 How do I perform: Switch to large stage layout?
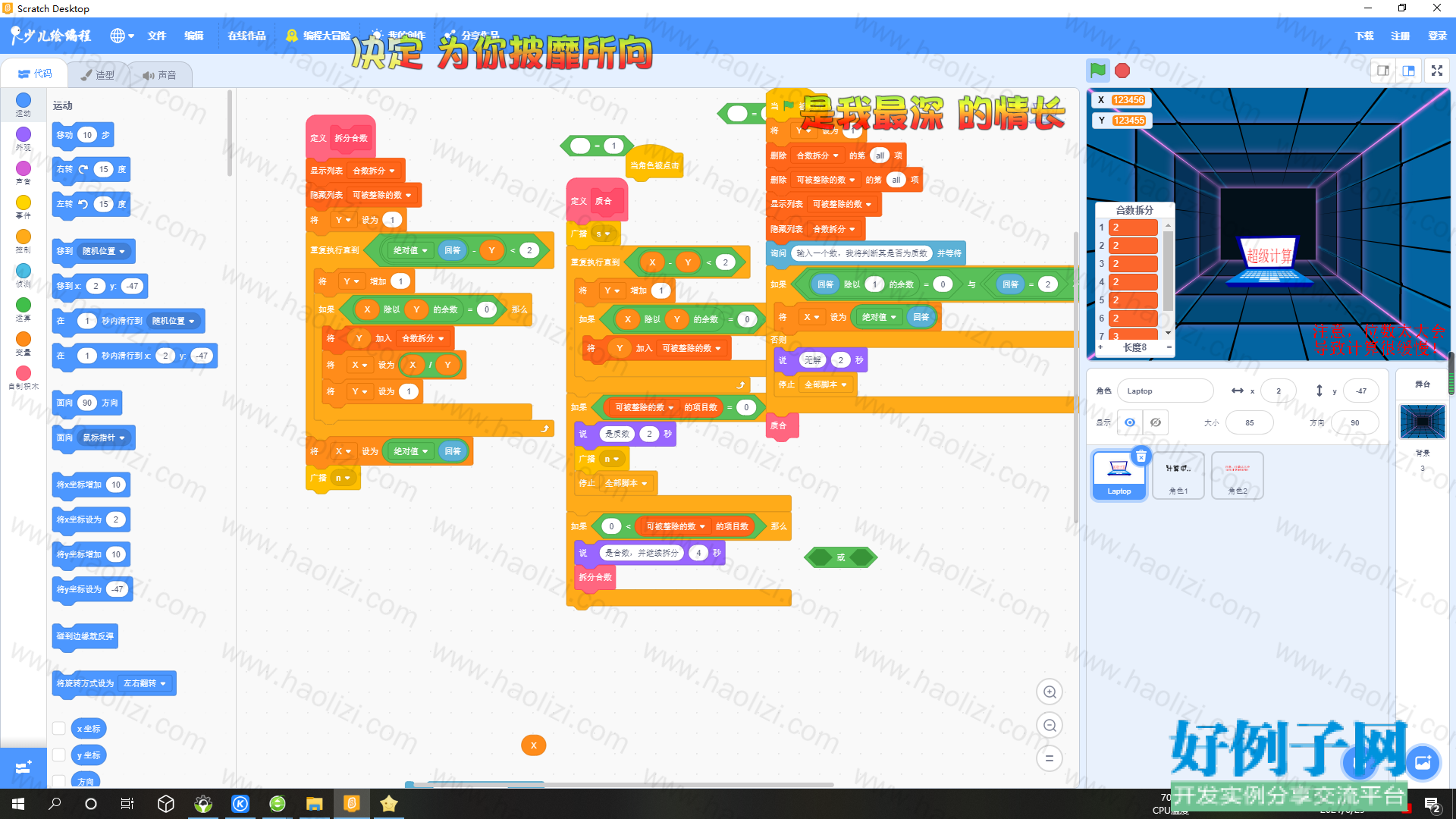[x=1408, y=71]
